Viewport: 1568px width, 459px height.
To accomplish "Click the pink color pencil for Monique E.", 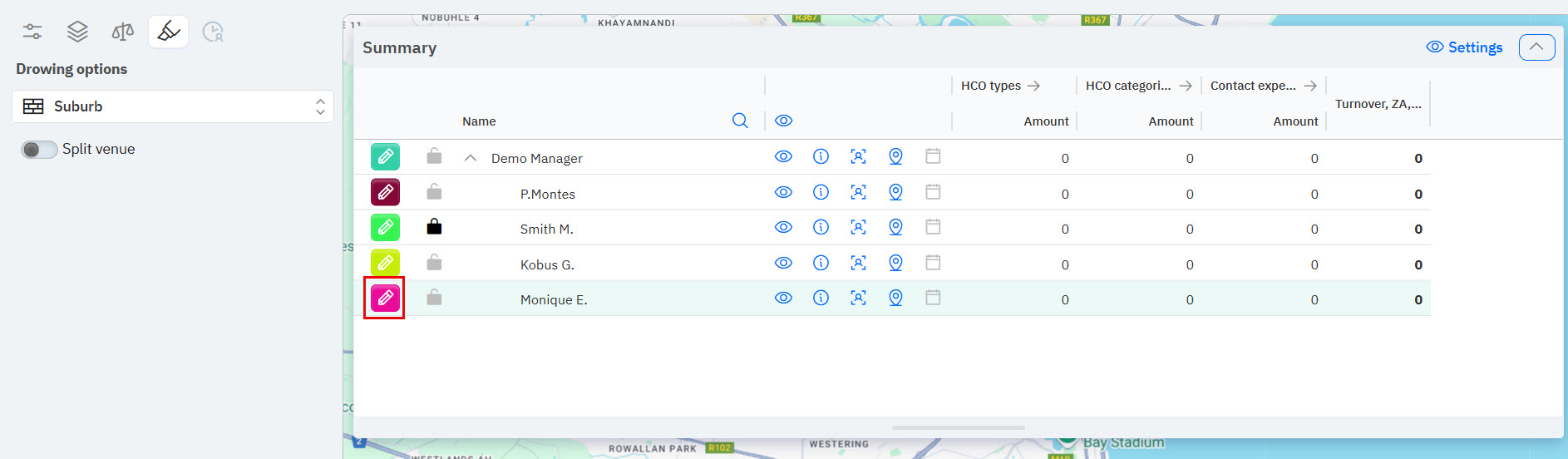I will coord(385,298).
